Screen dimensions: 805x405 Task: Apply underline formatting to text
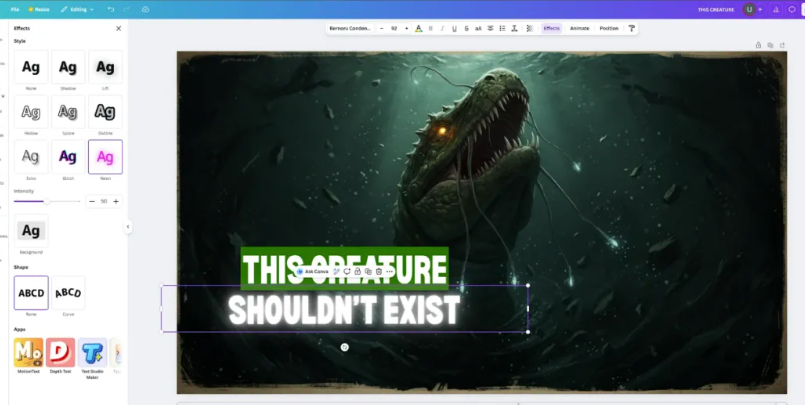[454, 28]
